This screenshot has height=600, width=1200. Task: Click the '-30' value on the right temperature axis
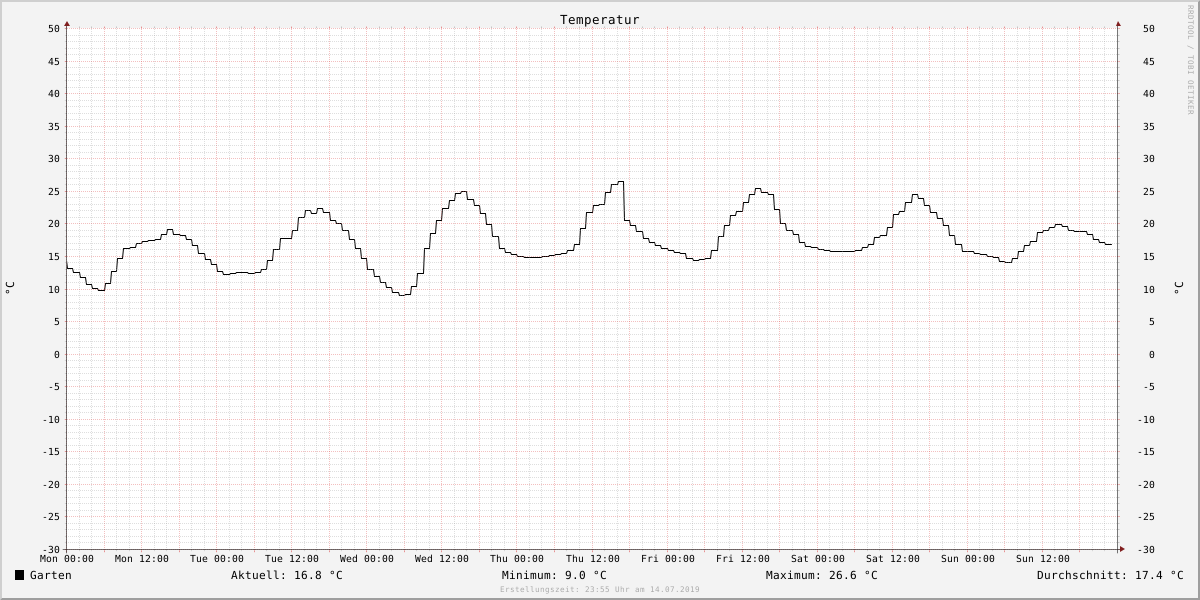1146,550
